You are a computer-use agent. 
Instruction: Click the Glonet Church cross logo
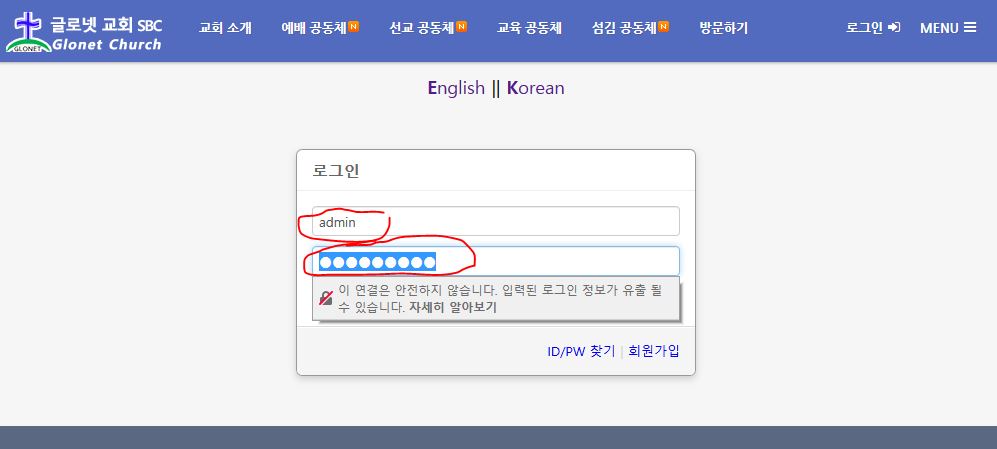[27, 31]
